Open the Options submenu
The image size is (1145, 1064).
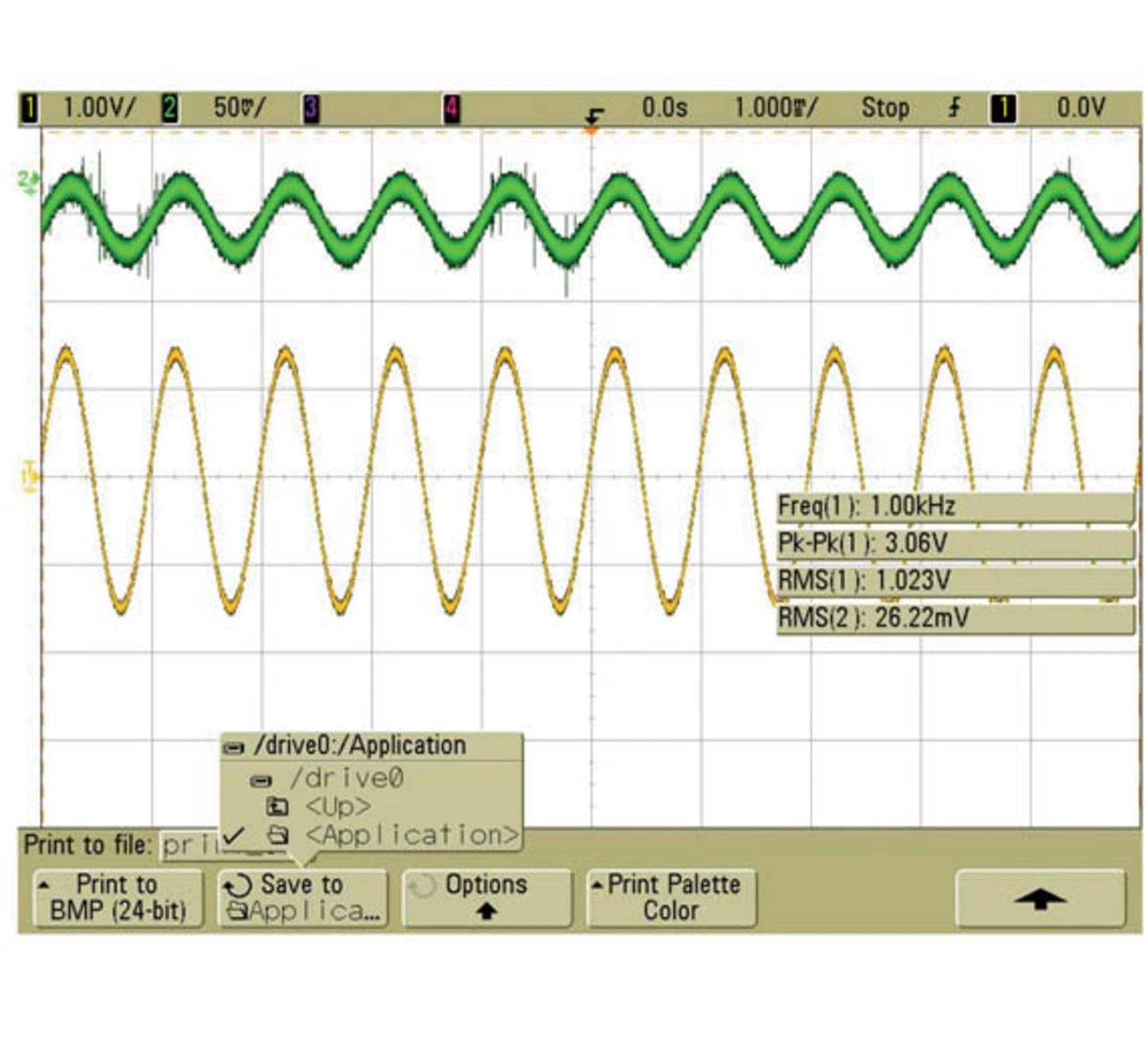point(486,898)
